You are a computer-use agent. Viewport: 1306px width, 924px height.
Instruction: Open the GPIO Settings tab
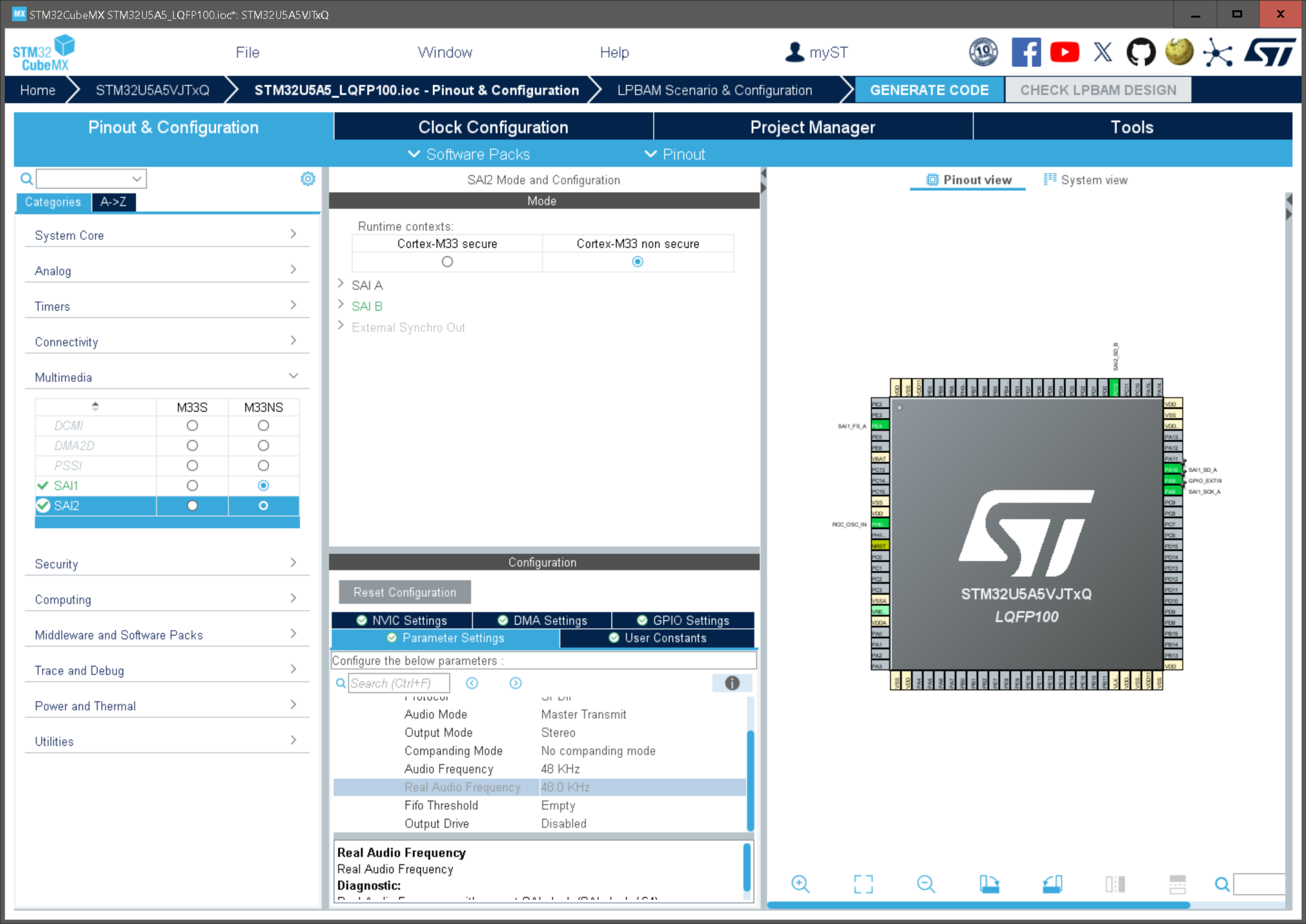683,620
